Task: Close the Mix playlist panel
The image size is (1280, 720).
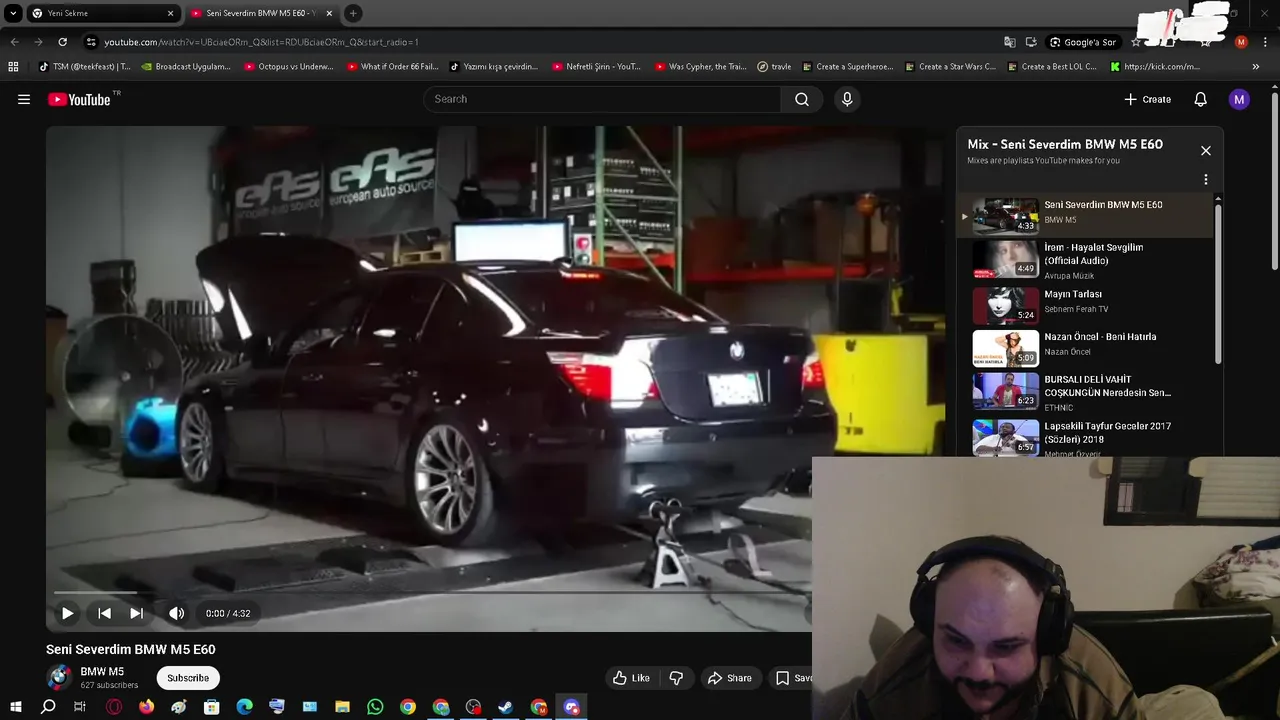Action: pyautogui.click(x=1206, y=150)
